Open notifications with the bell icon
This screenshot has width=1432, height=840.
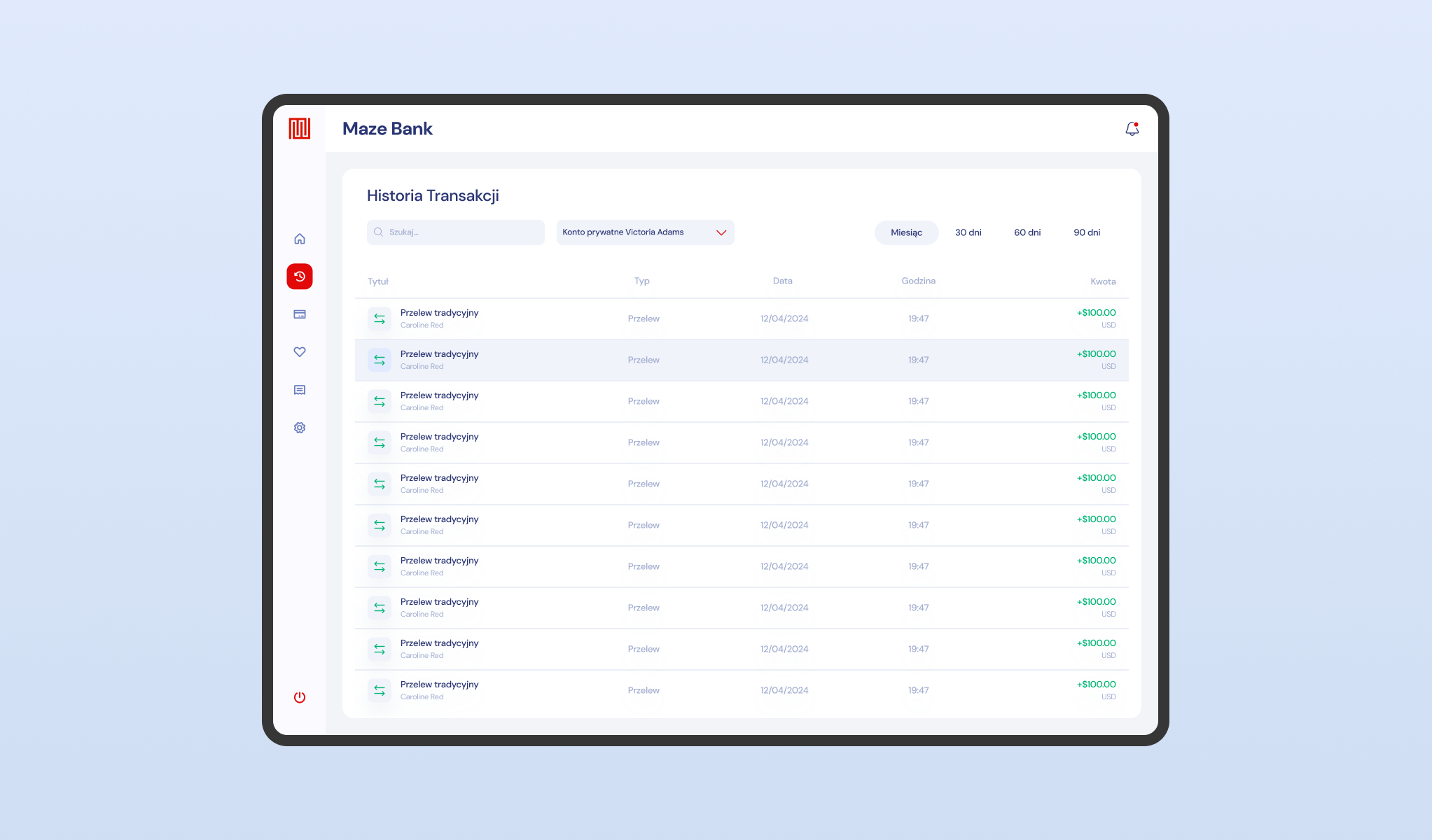1132,128
